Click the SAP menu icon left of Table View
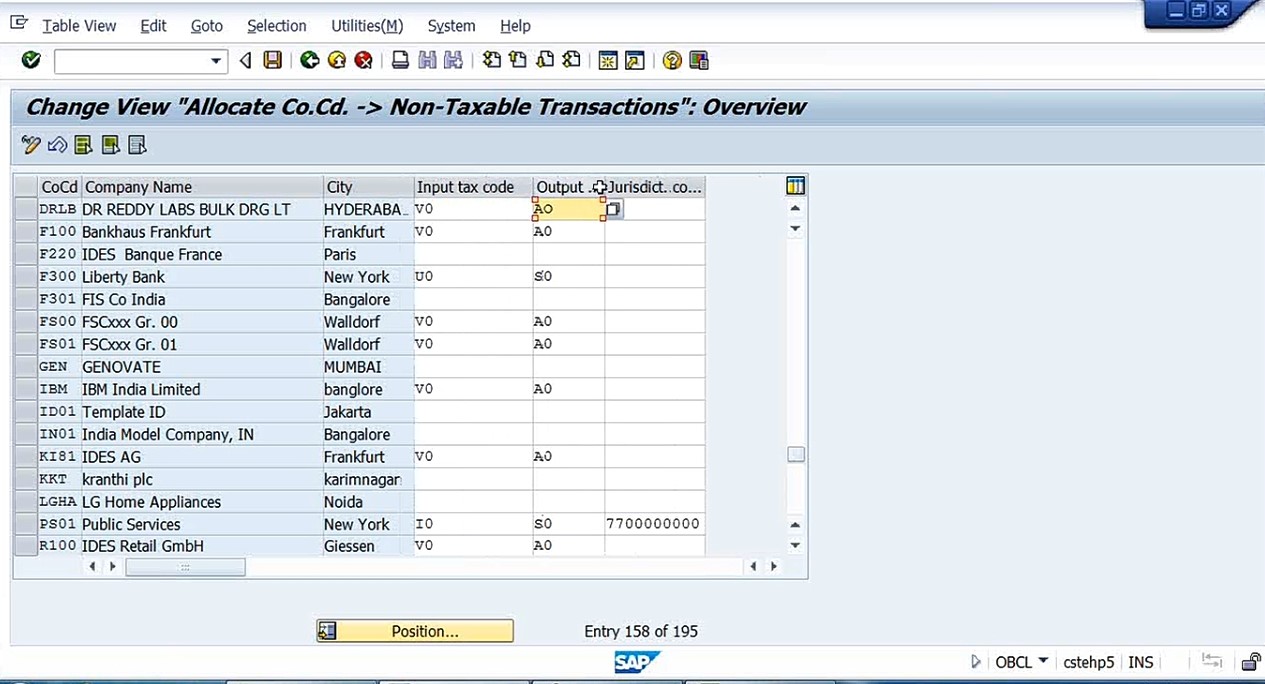Screen dimensions: 1265x684 tap(19, 22)
